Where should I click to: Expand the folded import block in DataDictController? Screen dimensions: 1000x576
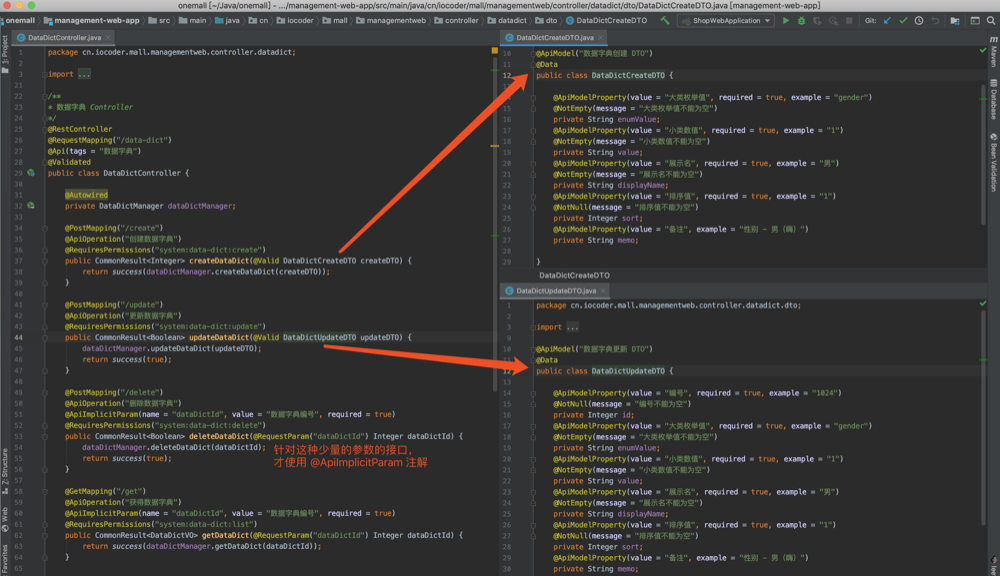84,74
